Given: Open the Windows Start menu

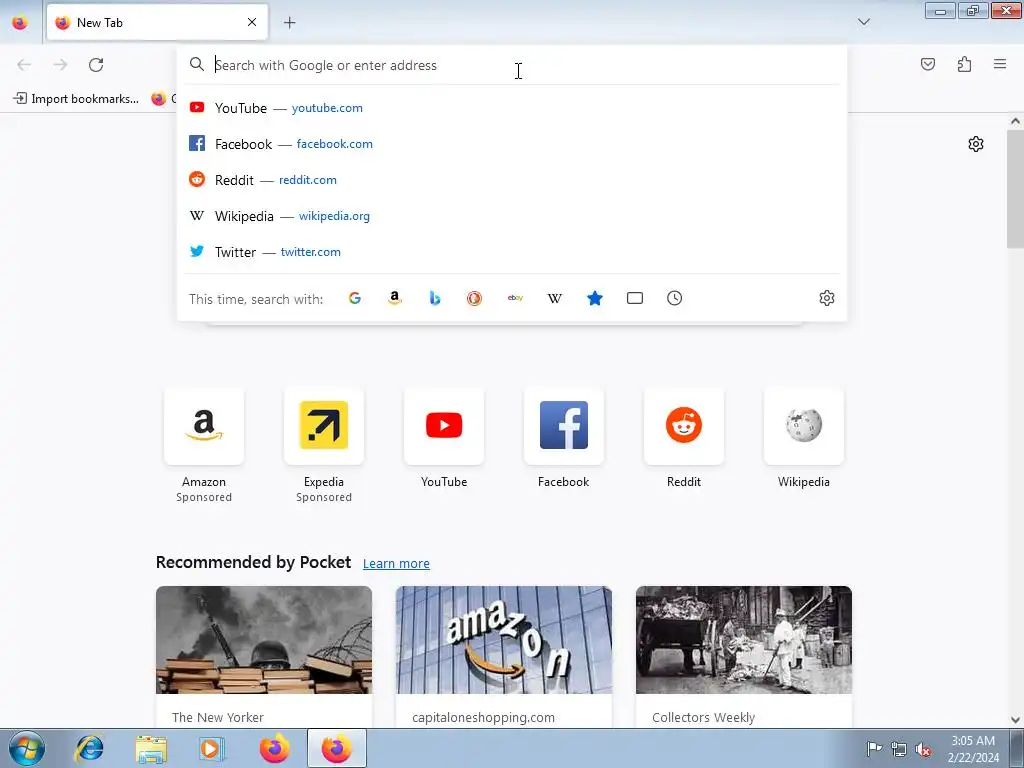Looking at the screenshot, I should click(27, 748).
